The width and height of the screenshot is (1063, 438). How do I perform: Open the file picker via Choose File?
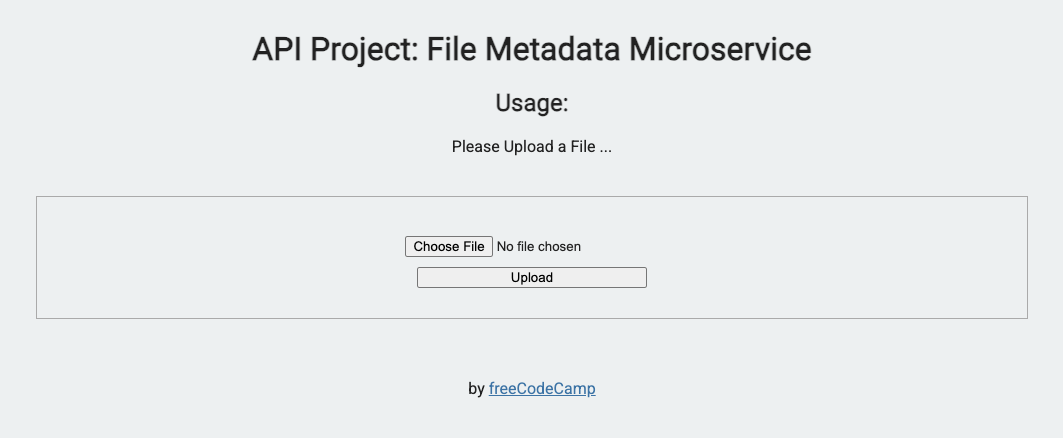click(449, 247)
